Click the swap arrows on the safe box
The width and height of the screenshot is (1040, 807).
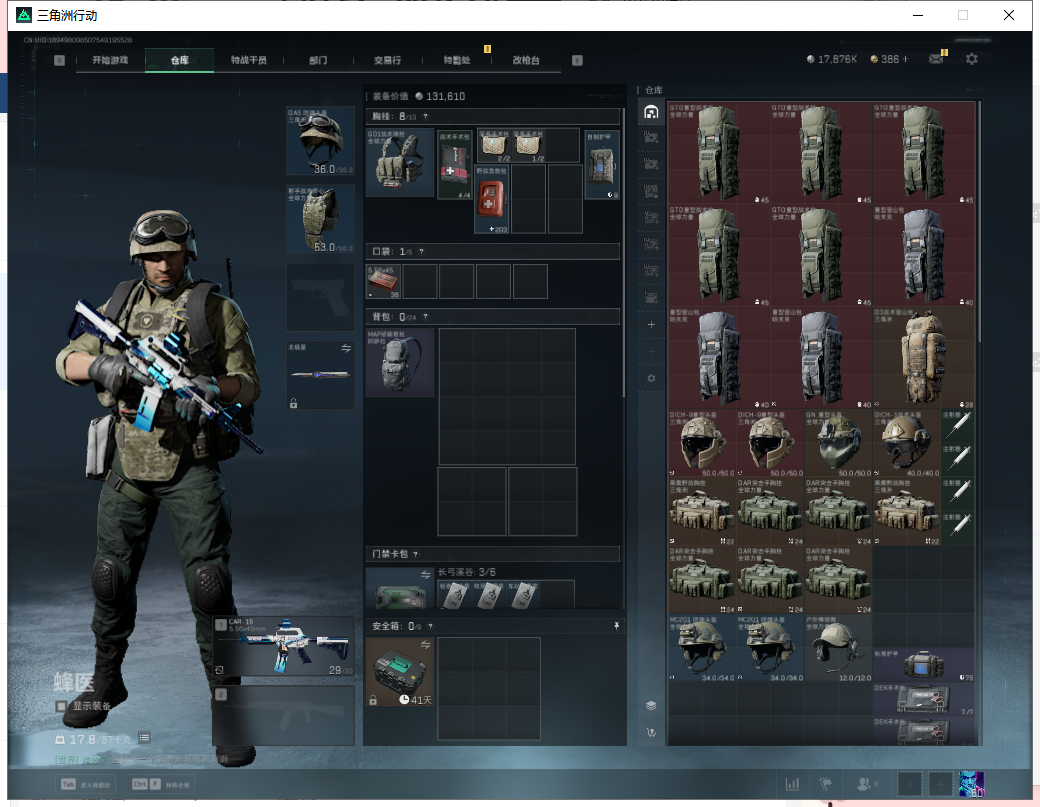425,645
